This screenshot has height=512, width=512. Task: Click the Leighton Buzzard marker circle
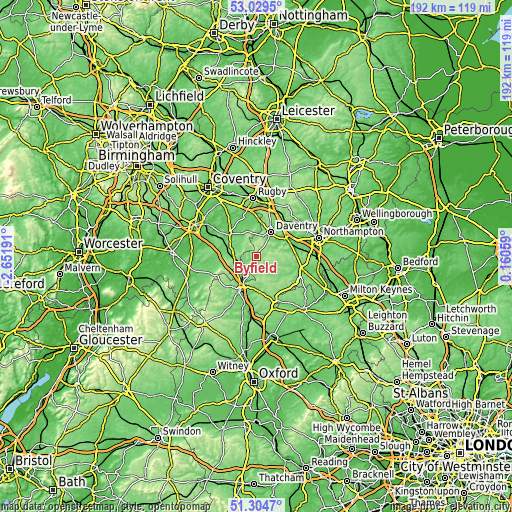[363, 333]
